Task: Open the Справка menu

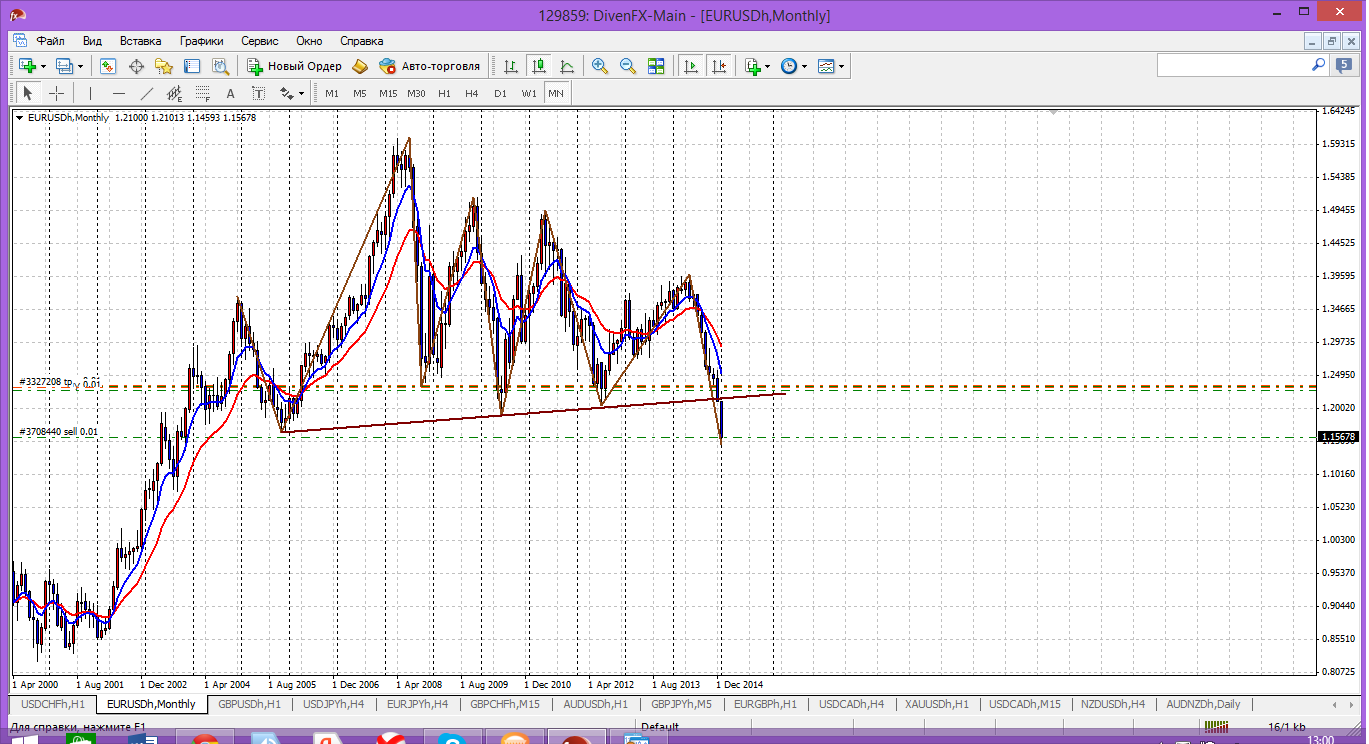Action: pos(362,41)
